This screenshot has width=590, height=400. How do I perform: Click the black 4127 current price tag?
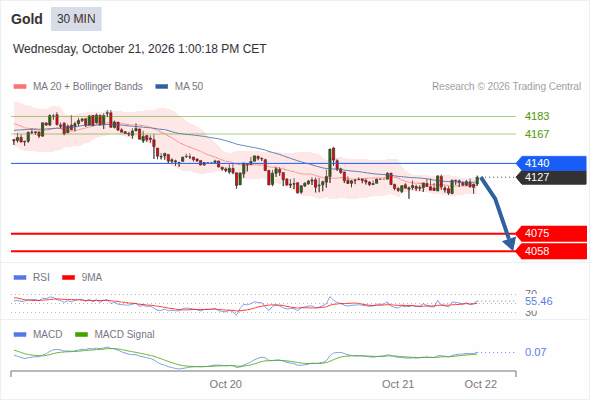pos(551,177)
